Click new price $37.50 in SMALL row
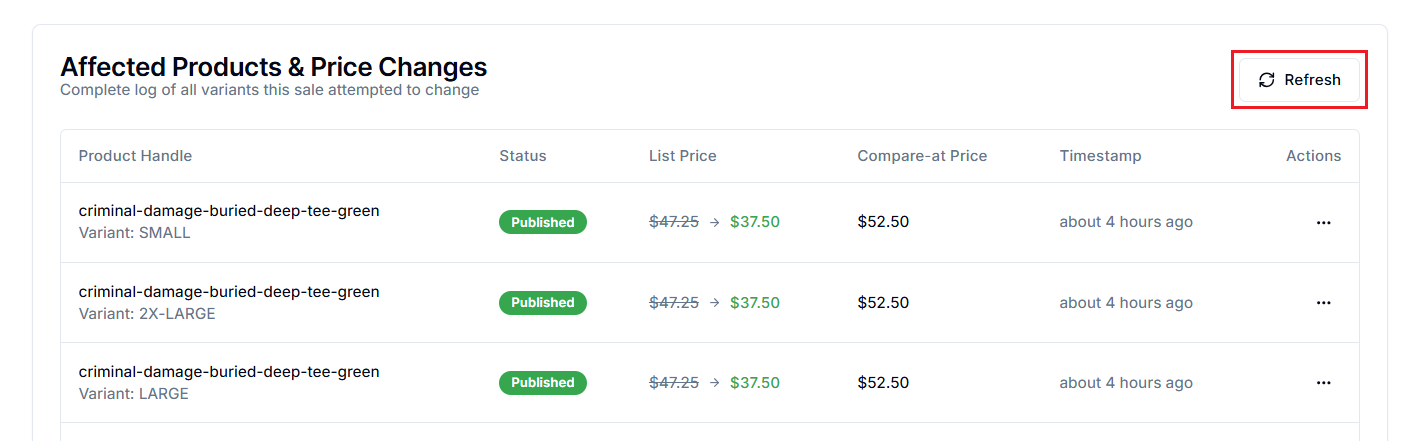This screenshot has height=441, width=1419. tap(755, 222)
